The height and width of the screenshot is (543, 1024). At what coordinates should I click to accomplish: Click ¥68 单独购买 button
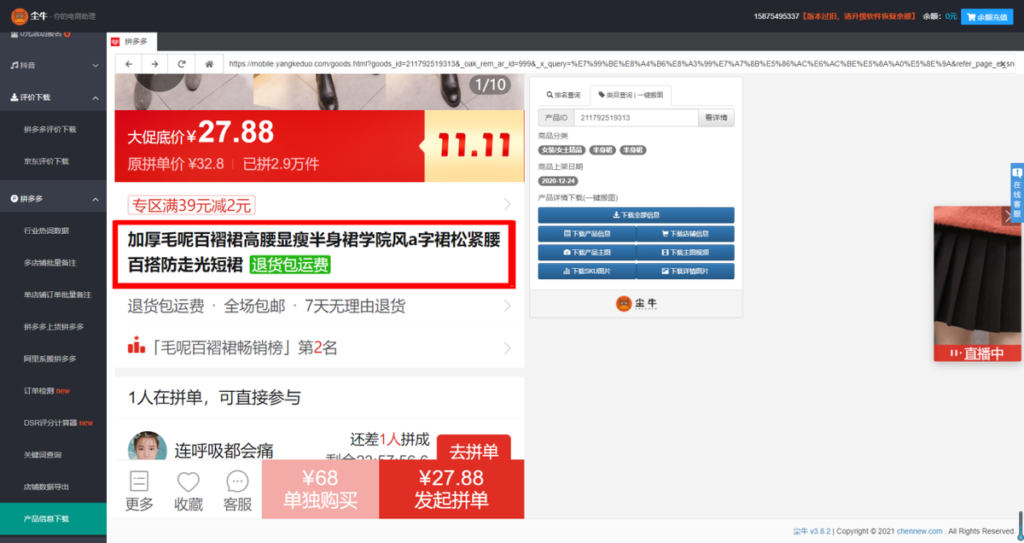320,489
